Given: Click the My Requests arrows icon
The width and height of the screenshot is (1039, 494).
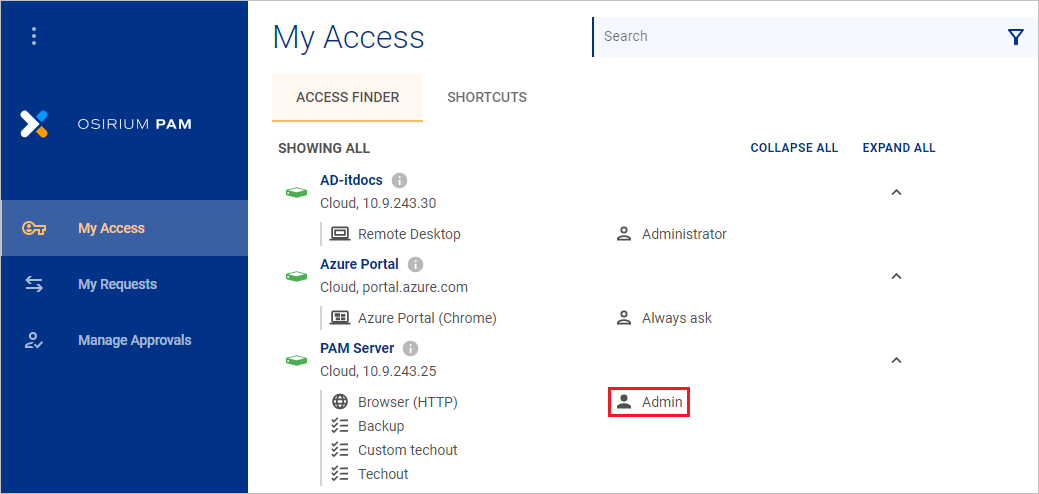Looking at the screenshot, I should tap(34, 284).
